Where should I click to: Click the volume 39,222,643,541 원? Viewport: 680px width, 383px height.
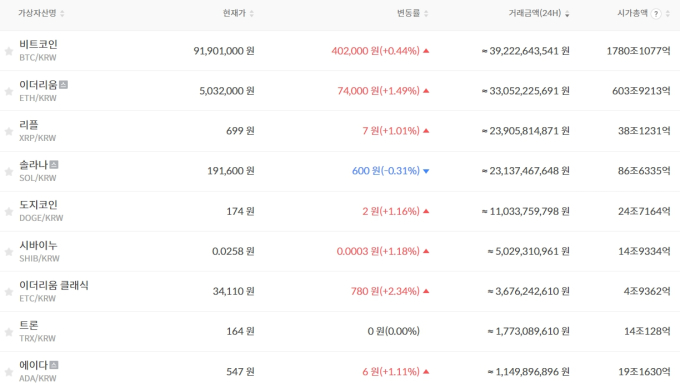click(x=526, y=51)
